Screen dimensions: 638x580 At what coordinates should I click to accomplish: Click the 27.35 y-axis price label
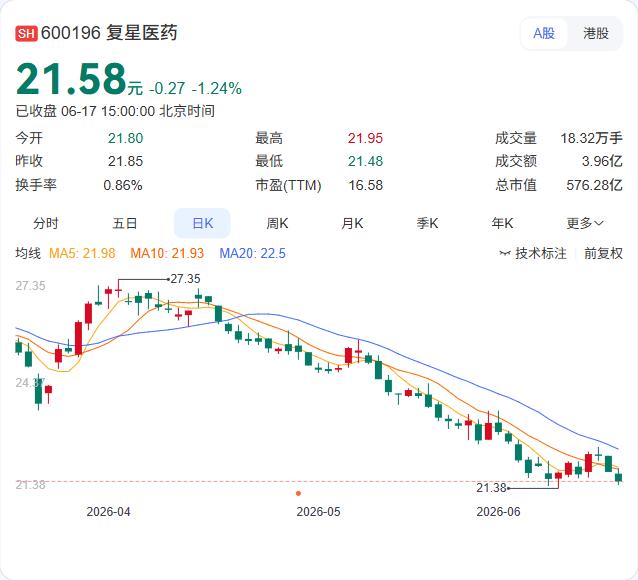[x=31, y=286]
